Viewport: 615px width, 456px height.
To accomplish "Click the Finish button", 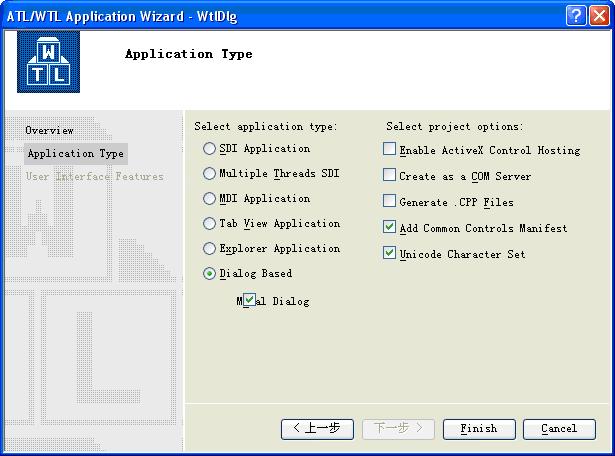I will [478, 429].
